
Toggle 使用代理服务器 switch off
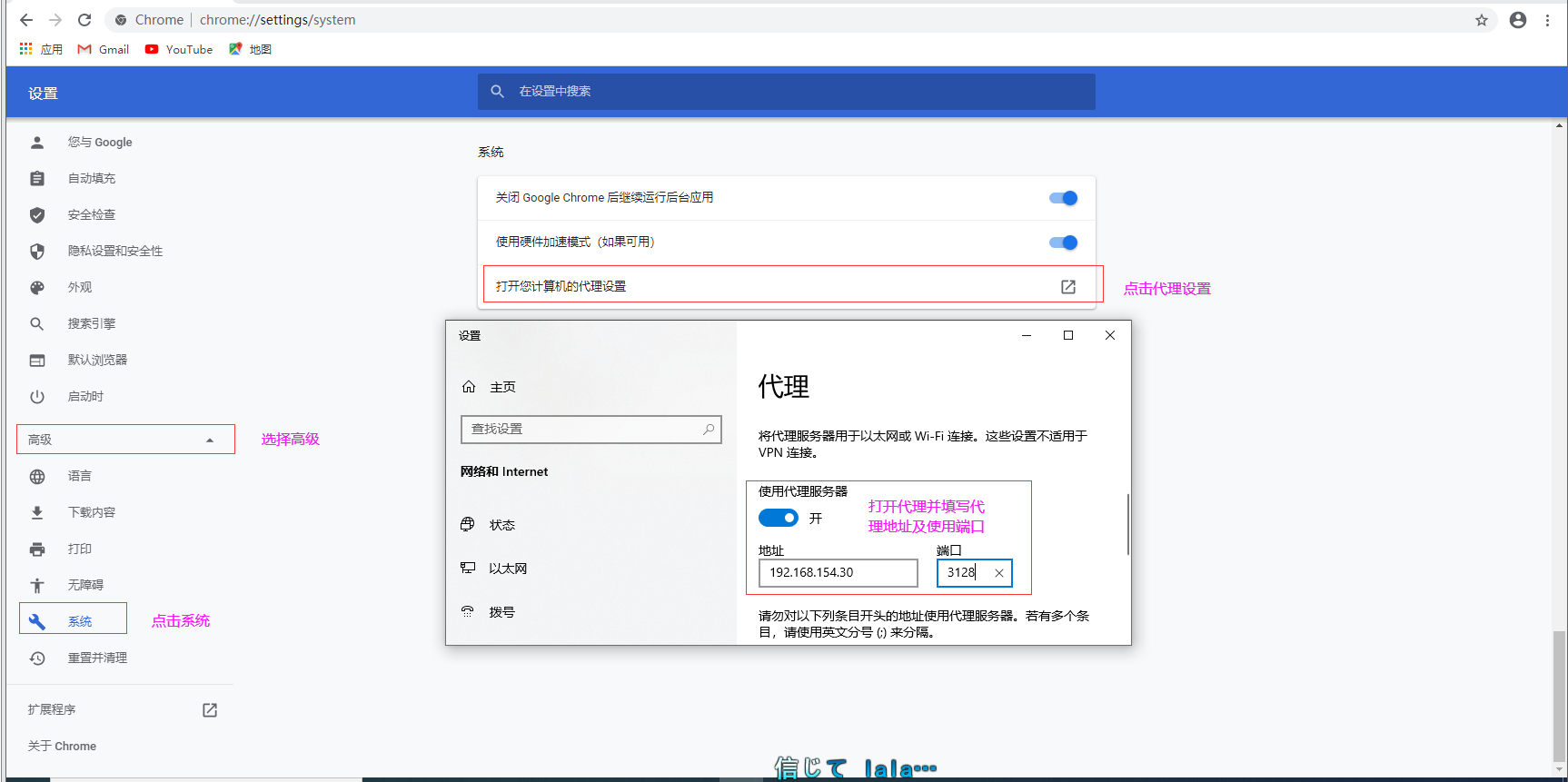779,518
